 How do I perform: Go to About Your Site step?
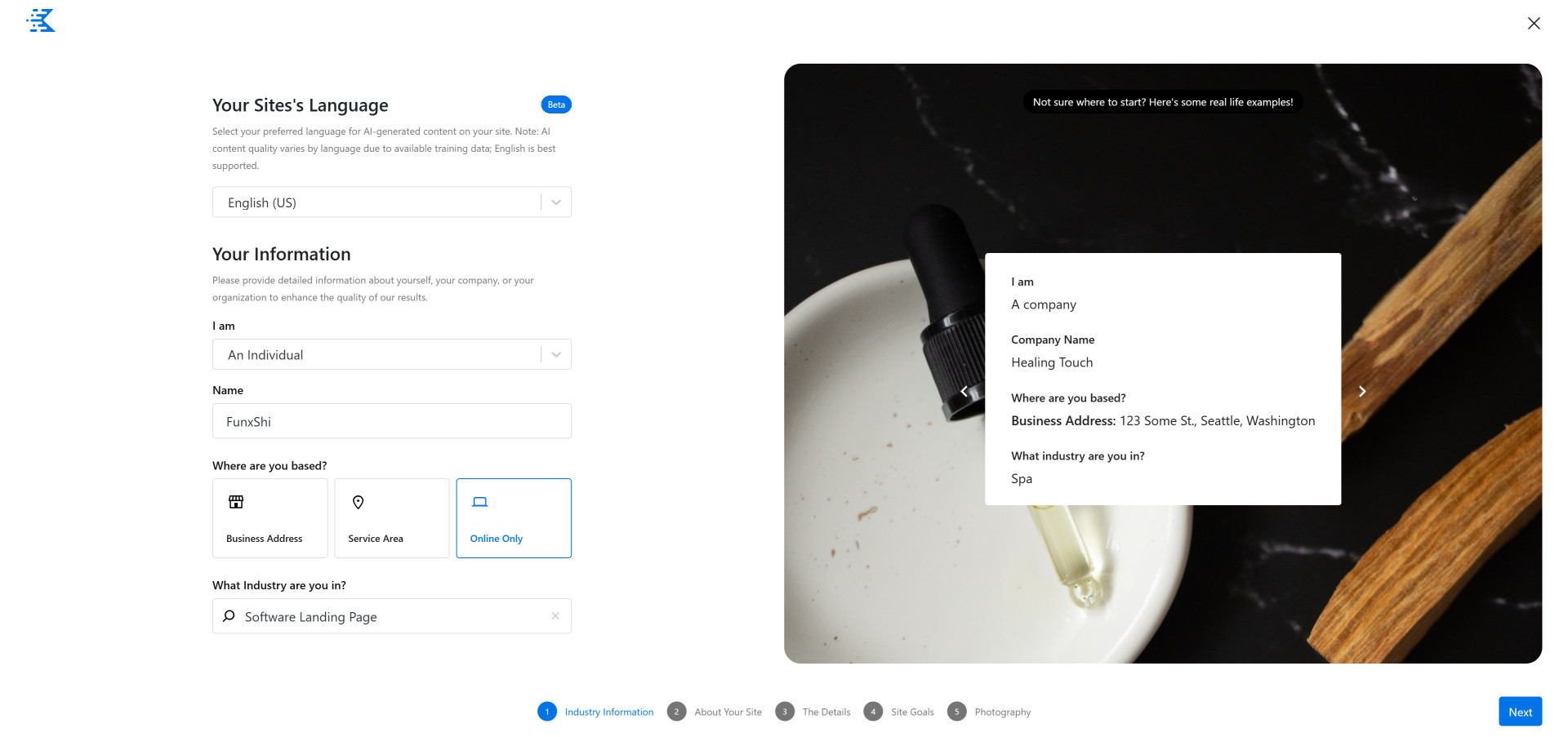[715, 712]
